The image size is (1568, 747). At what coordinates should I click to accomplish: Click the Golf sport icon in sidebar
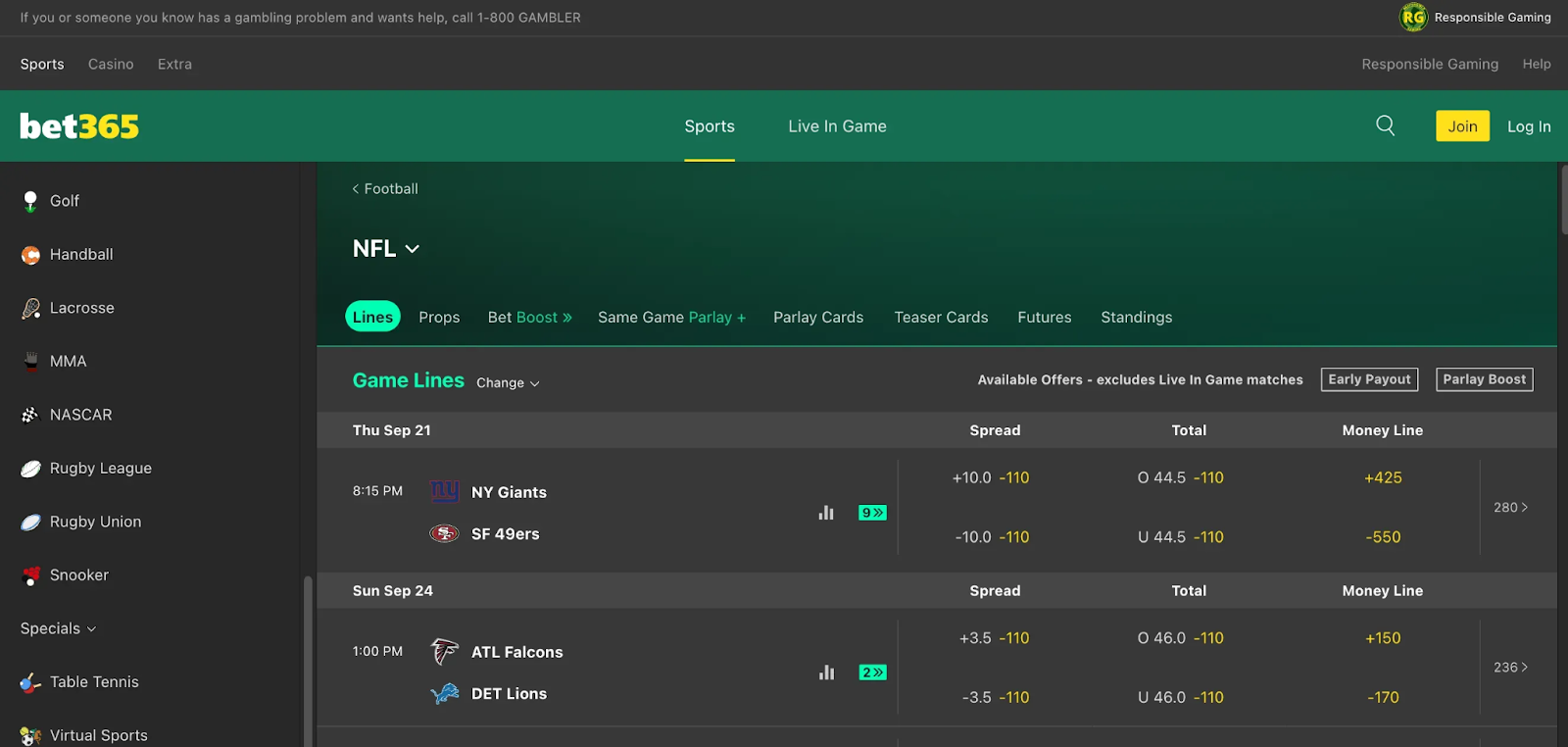pos(30,201)
